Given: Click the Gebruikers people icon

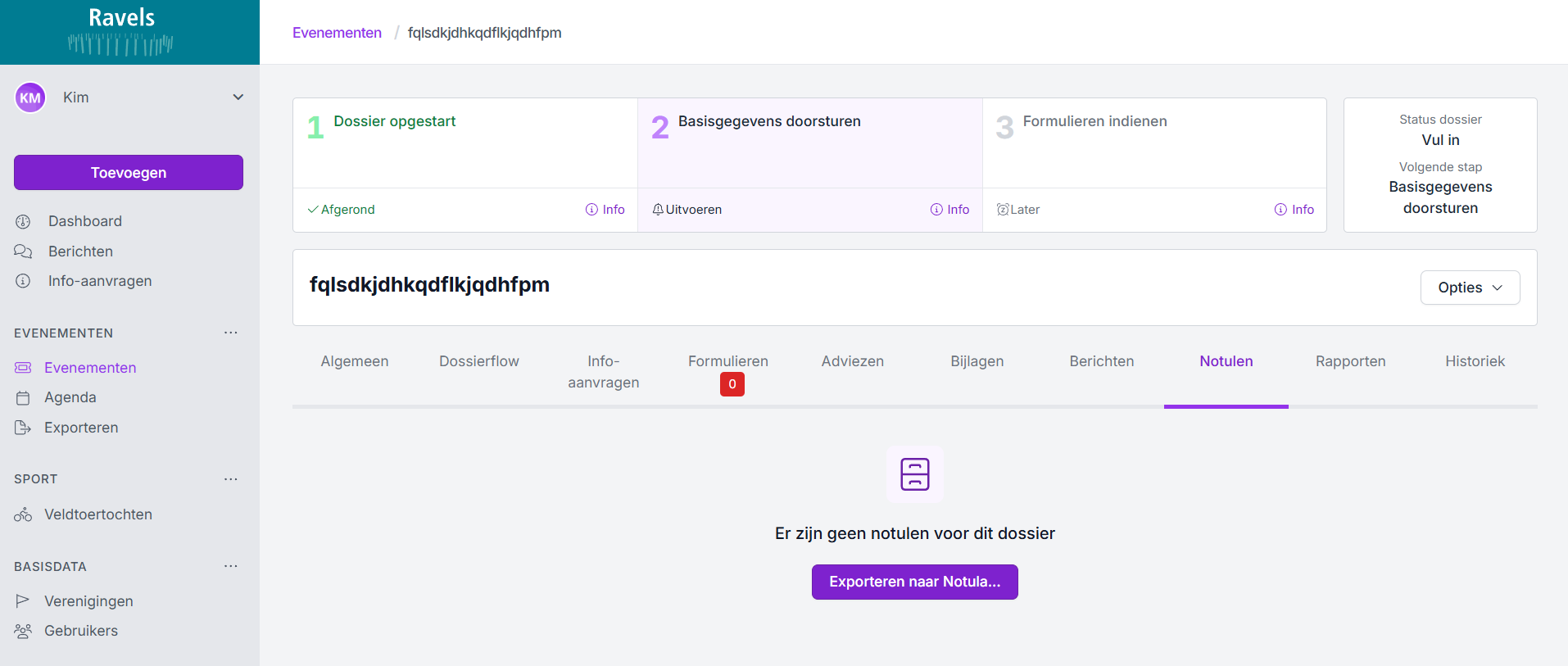Looking at the screenshot, I should [x=23, y=631].
